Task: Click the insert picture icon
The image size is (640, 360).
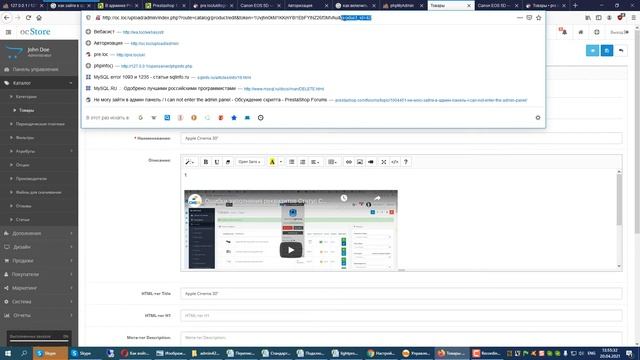Action: pyautogui.click(x=360, y=162)
